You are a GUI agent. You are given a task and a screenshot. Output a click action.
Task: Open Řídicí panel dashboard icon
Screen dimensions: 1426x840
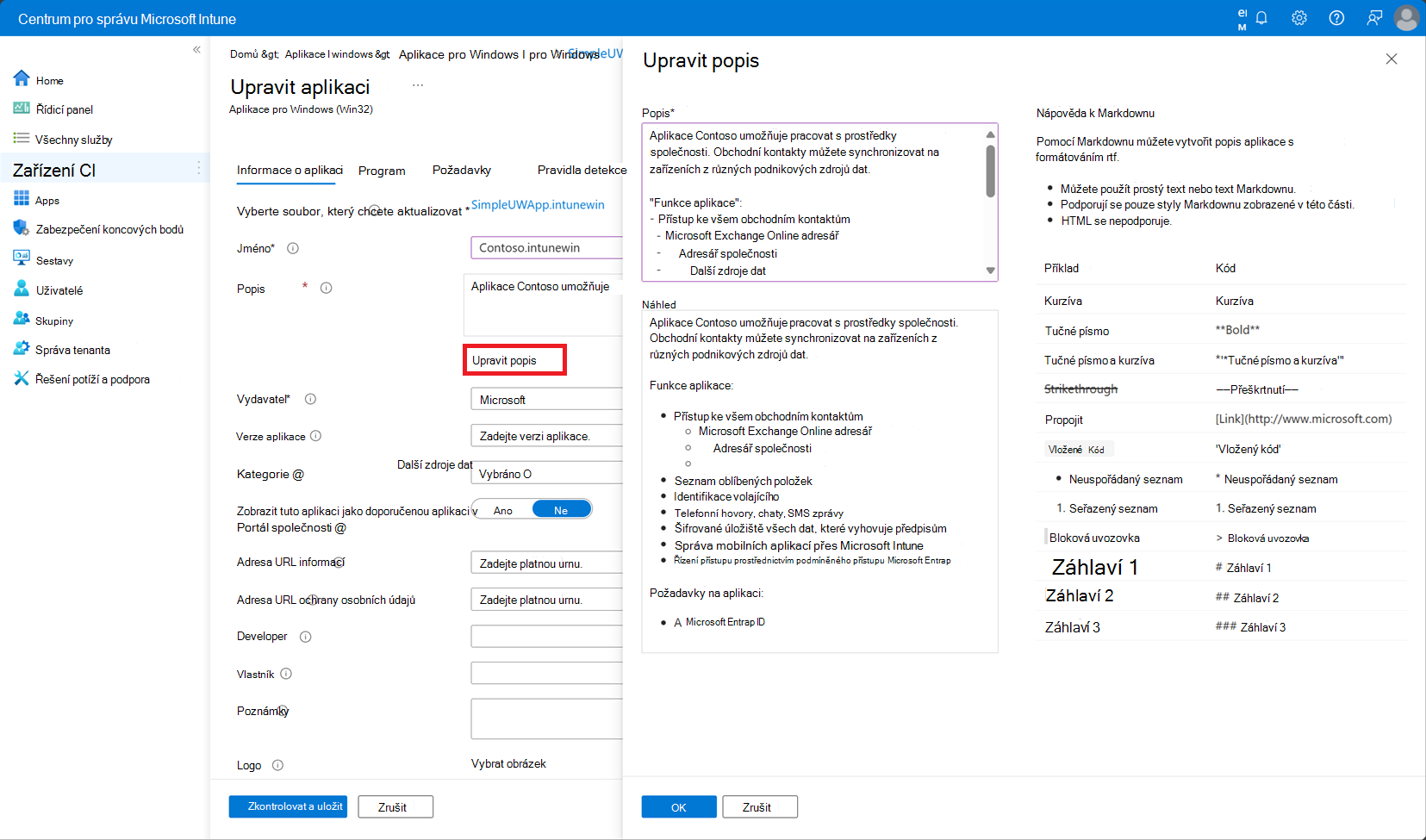[x=22, y=109]
